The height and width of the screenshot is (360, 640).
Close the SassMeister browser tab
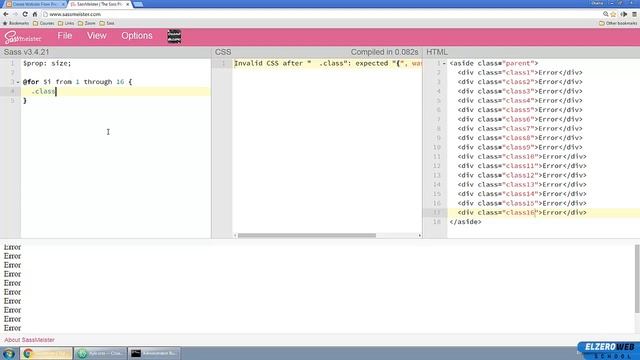click(x=127, y=4)
